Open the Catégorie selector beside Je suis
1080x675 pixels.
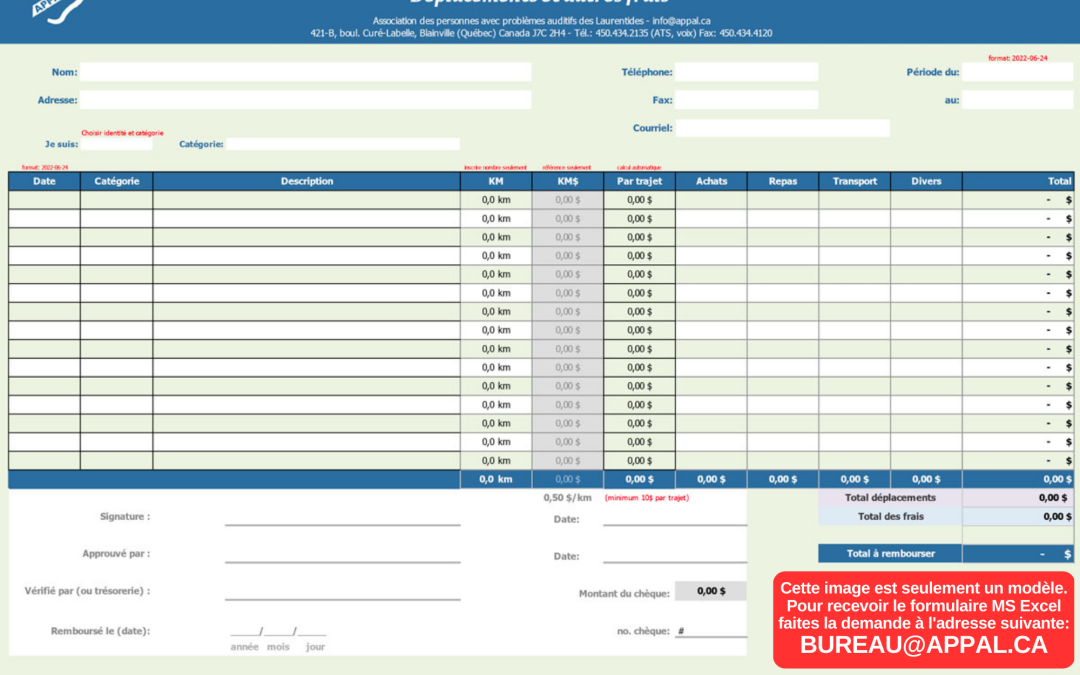[342, 144]
